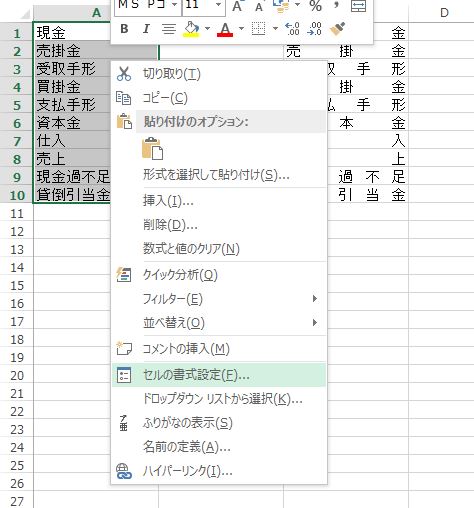Merge and center cells icon
This screenshot has width=474, height=508.
pos(359,6)
